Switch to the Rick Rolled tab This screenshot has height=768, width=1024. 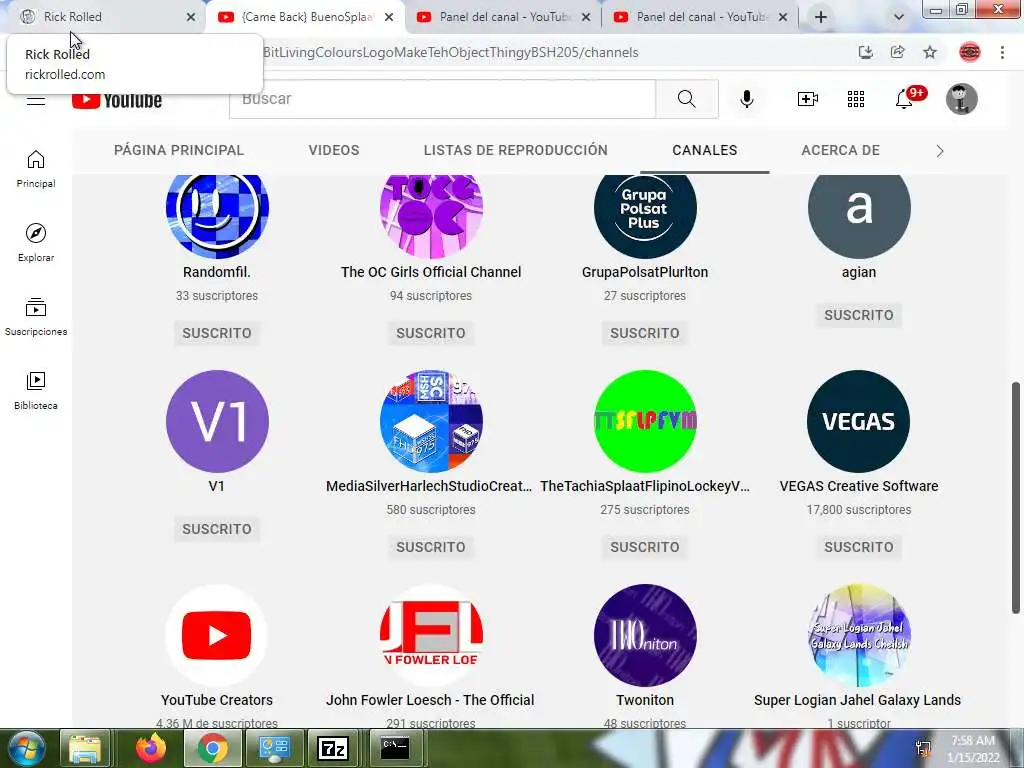[x=104, y=17]
